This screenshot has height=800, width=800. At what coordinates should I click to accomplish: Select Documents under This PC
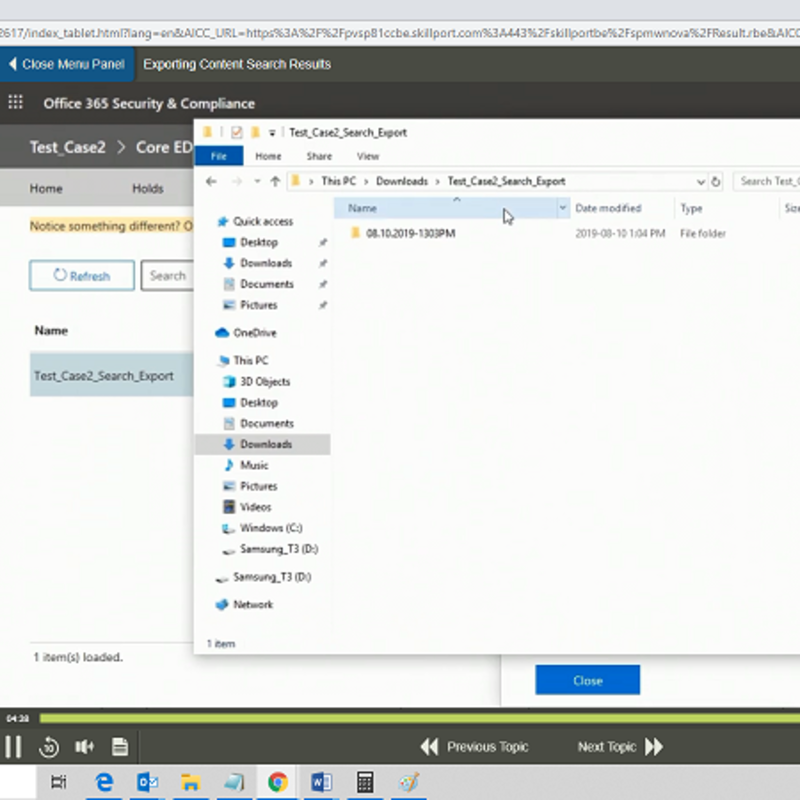(x=266, y=423)
